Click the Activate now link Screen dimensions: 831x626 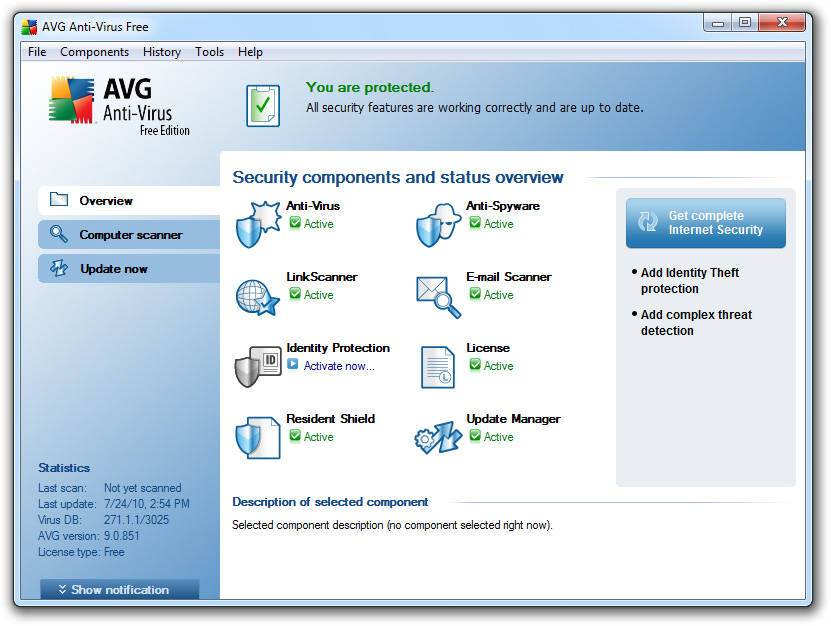pyautogui.click(x=339, y=366)
